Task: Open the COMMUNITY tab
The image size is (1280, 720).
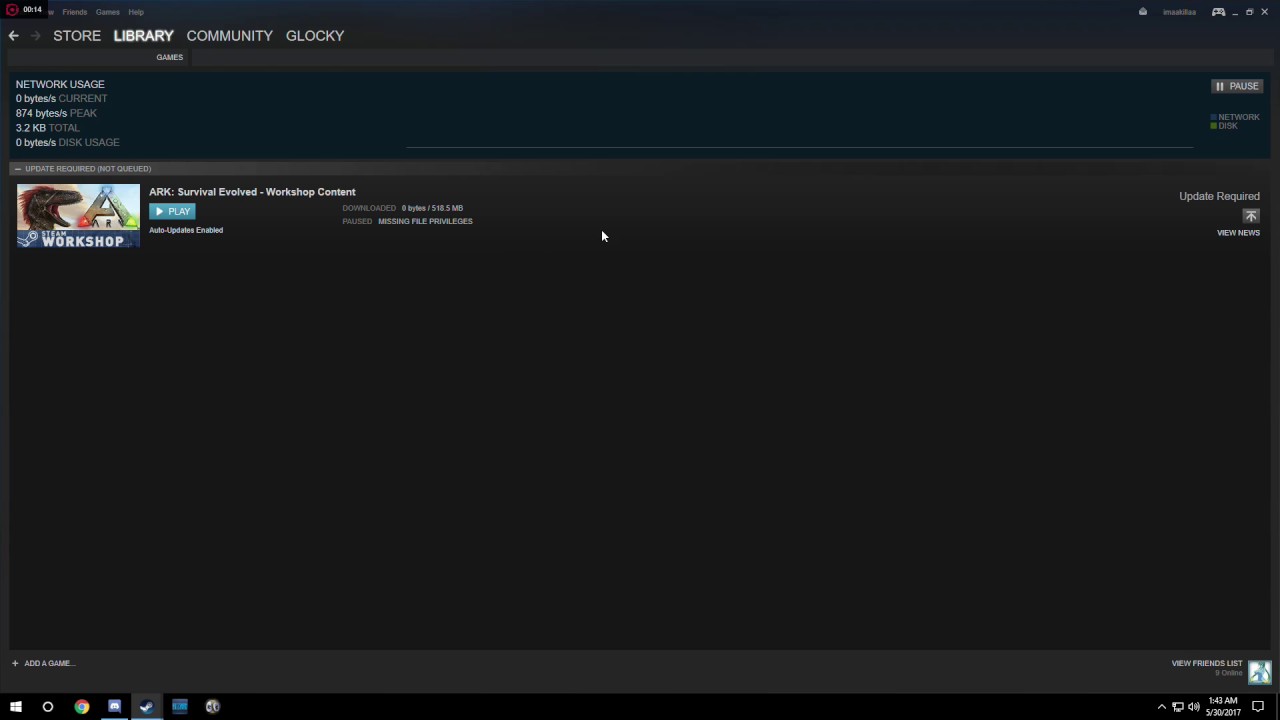Action: click(x=229, y=36)
